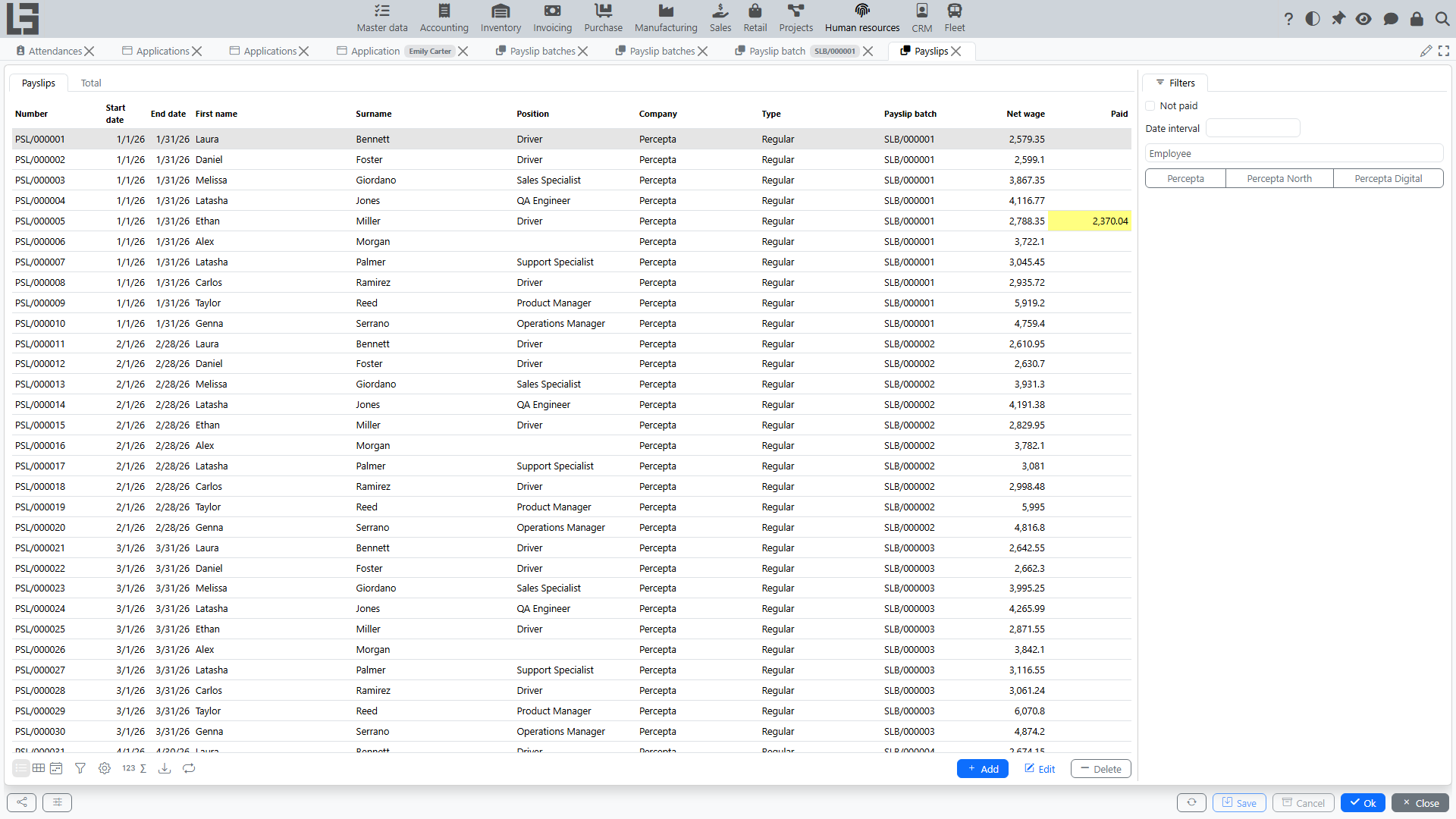This screenshot has height=819, width=1456.
Task: Open the Accounting module
Action: coord(444,18)
